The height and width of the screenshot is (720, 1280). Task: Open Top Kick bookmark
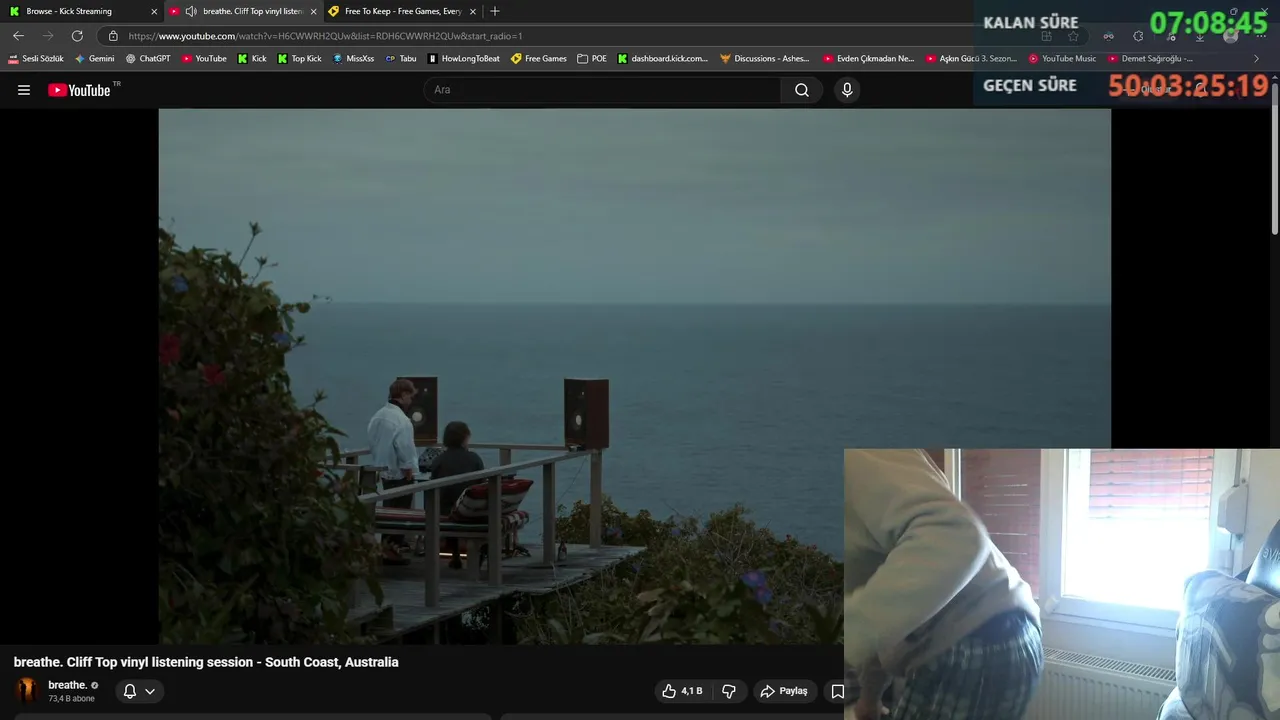click(299, 59)
